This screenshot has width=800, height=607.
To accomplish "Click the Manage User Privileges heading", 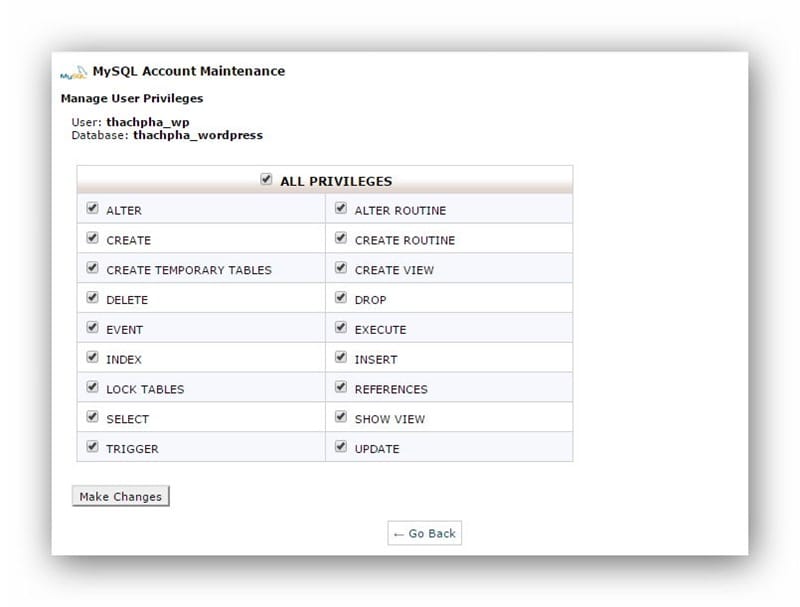I will click(132, 98).
